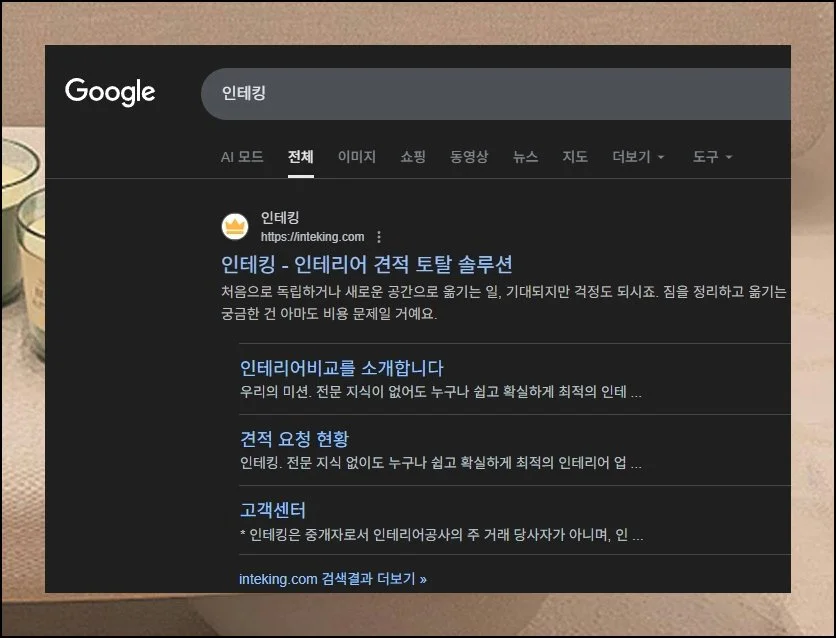Switch to the AI 모드 tab
Viewport: 836px width, 638px height.
242,157
